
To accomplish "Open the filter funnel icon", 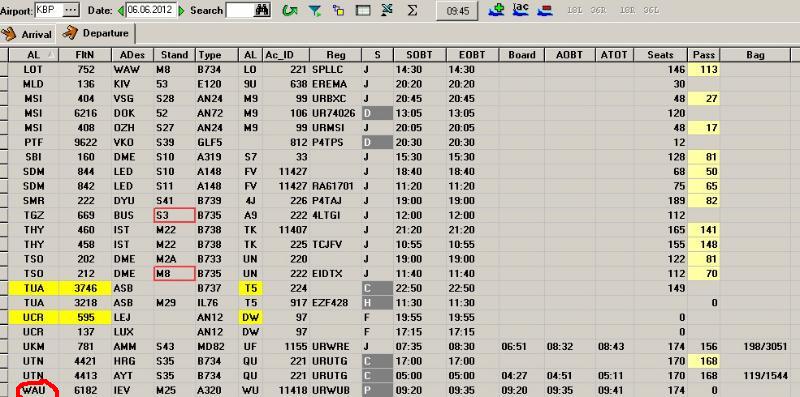I will (x=315, y=10).
